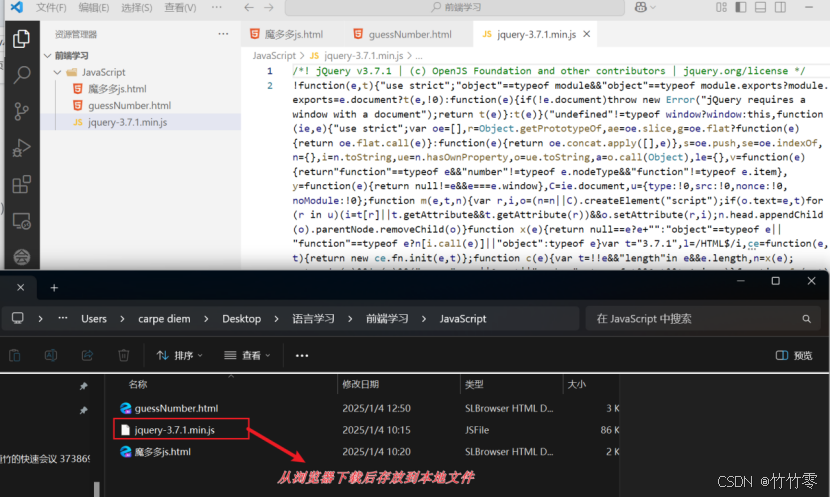Collapse the JavaScript folder in the tree
The width and height of the screenshot is (830, 498).
click(x=57, y=72)
